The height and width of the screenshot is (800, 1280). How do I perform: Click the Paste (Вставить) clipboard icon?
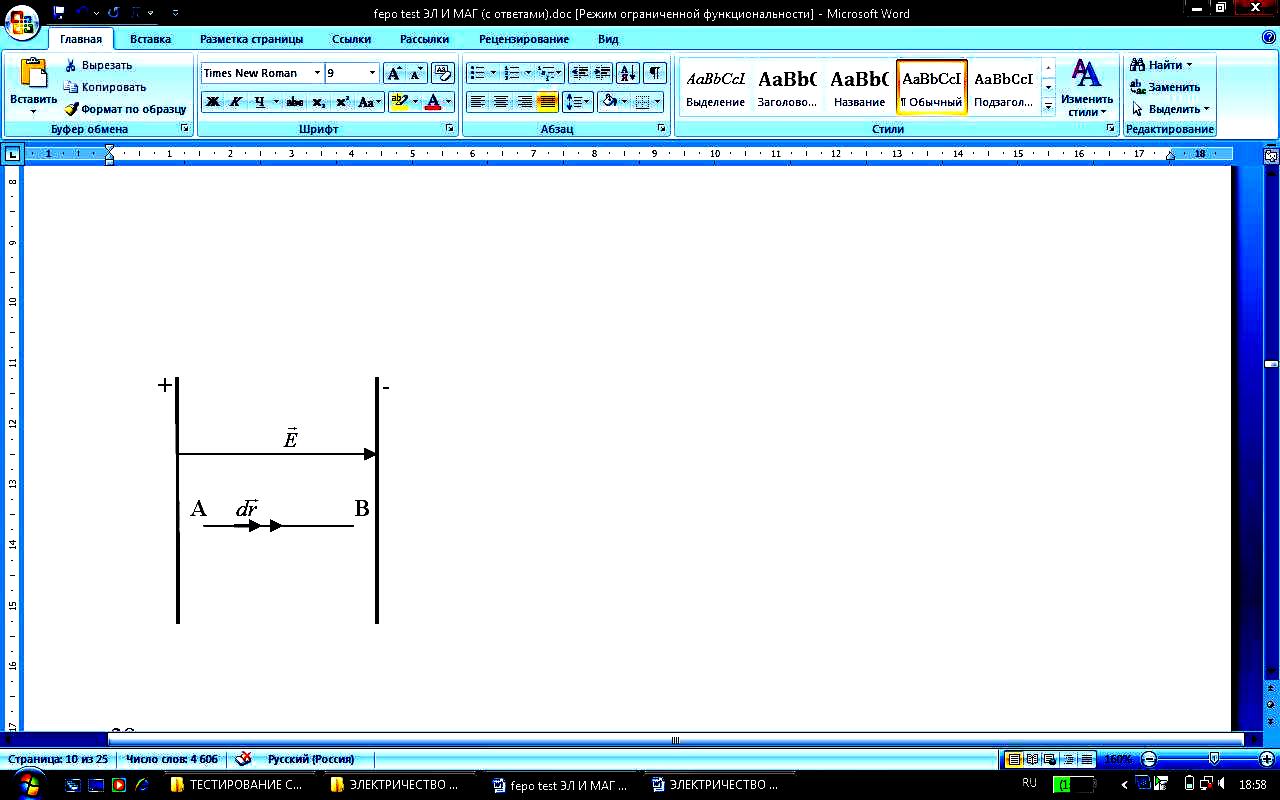[x=34, y=74]
